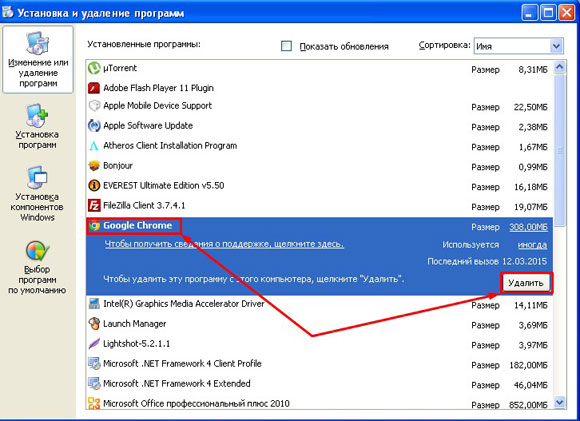Click the .NET Framework 4 Client Profile icon
The height and width of the screenshot is (421, 580).
[x=94, y=364]
